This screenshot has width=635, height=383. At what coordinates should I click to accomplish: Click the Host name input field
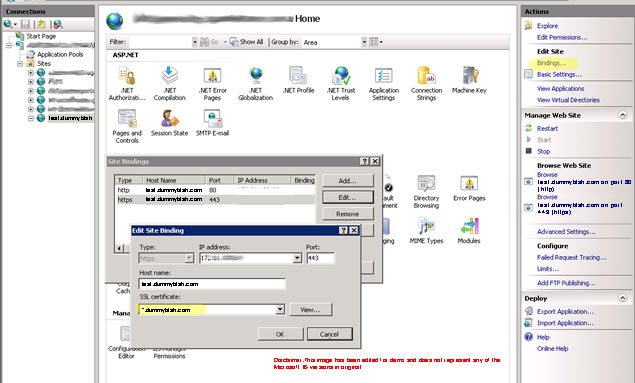point(212,284)
